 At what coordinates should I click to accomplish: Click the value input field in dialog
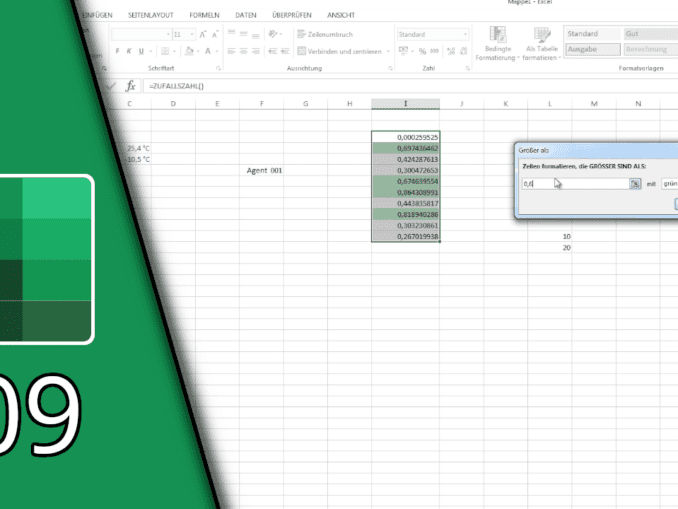[575, 183]
